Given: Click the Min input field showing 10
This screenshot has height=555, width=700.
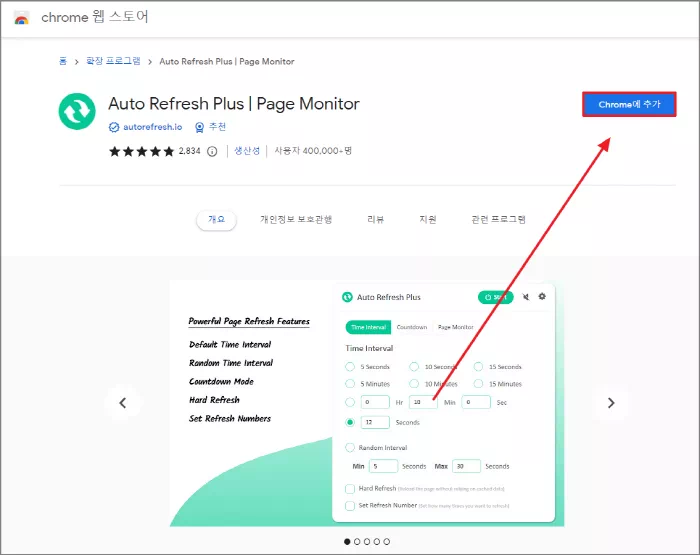Looking at the screenshot, I should pyautogui.click(x=423, y=402).
